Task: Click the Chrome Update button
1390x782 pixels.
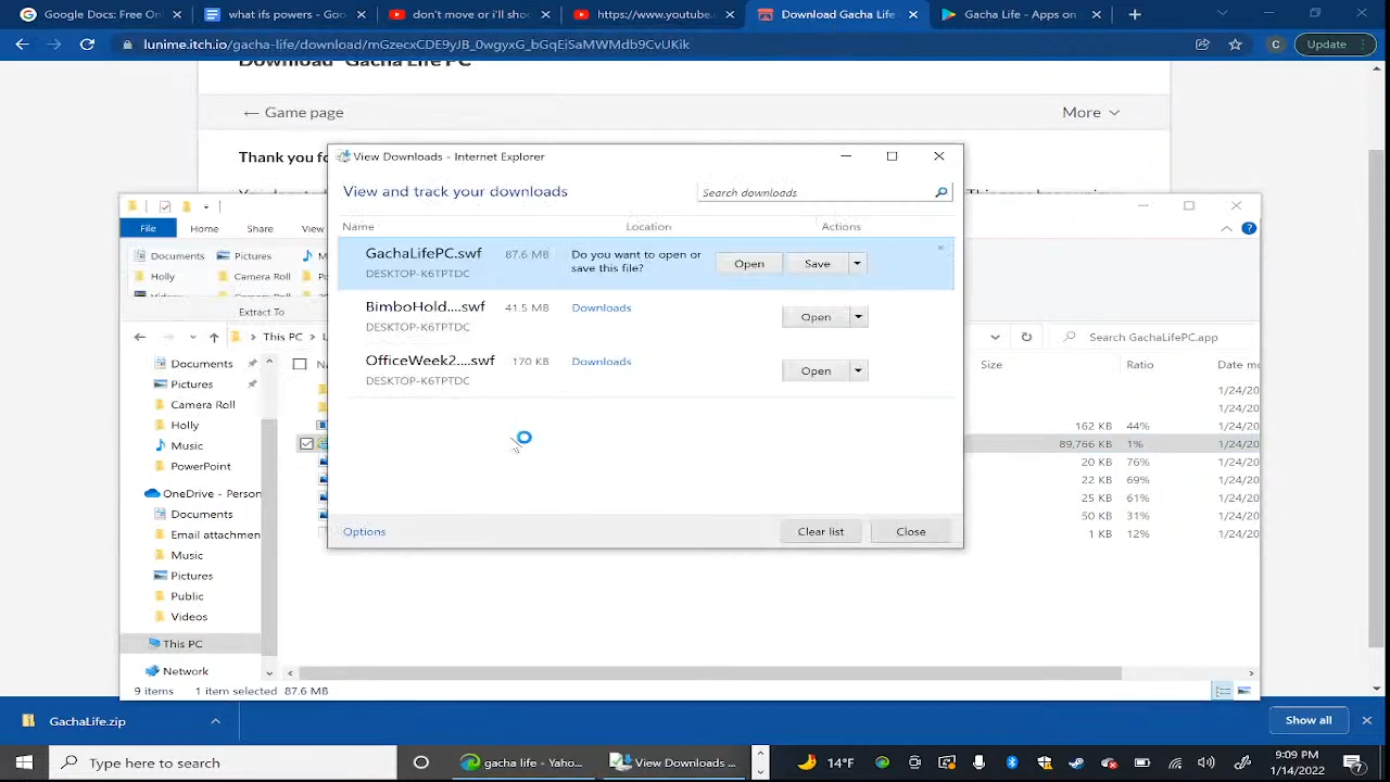Action: tap(1335, 44)
